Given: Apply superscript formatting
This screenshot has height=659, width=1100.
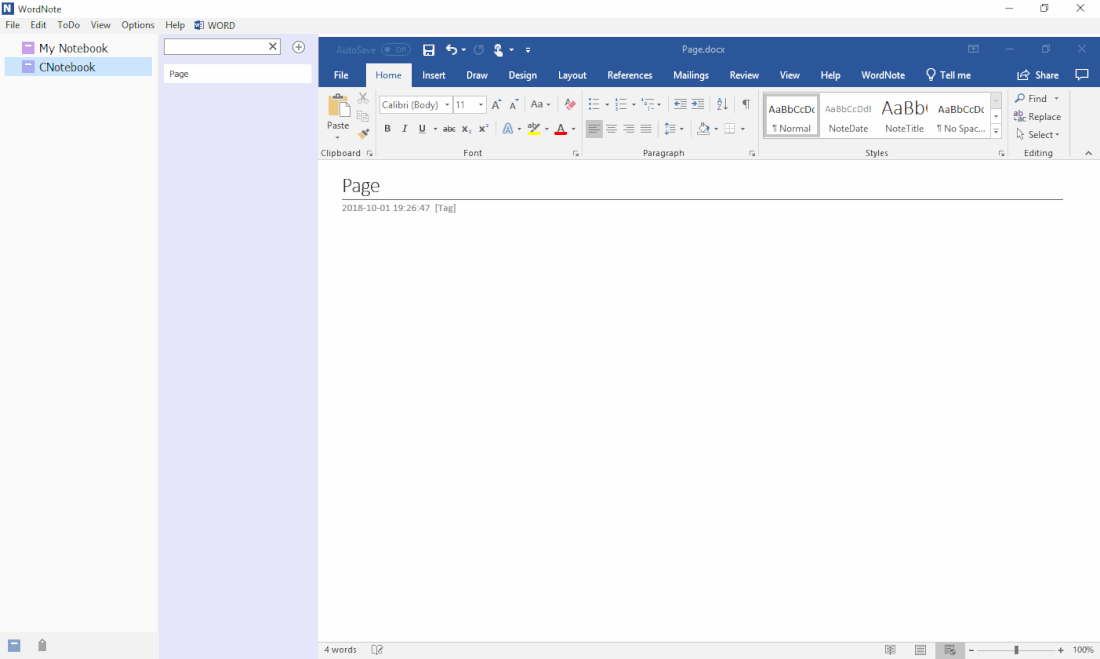Looking at the screenshot, I should [x=483, y=129].
